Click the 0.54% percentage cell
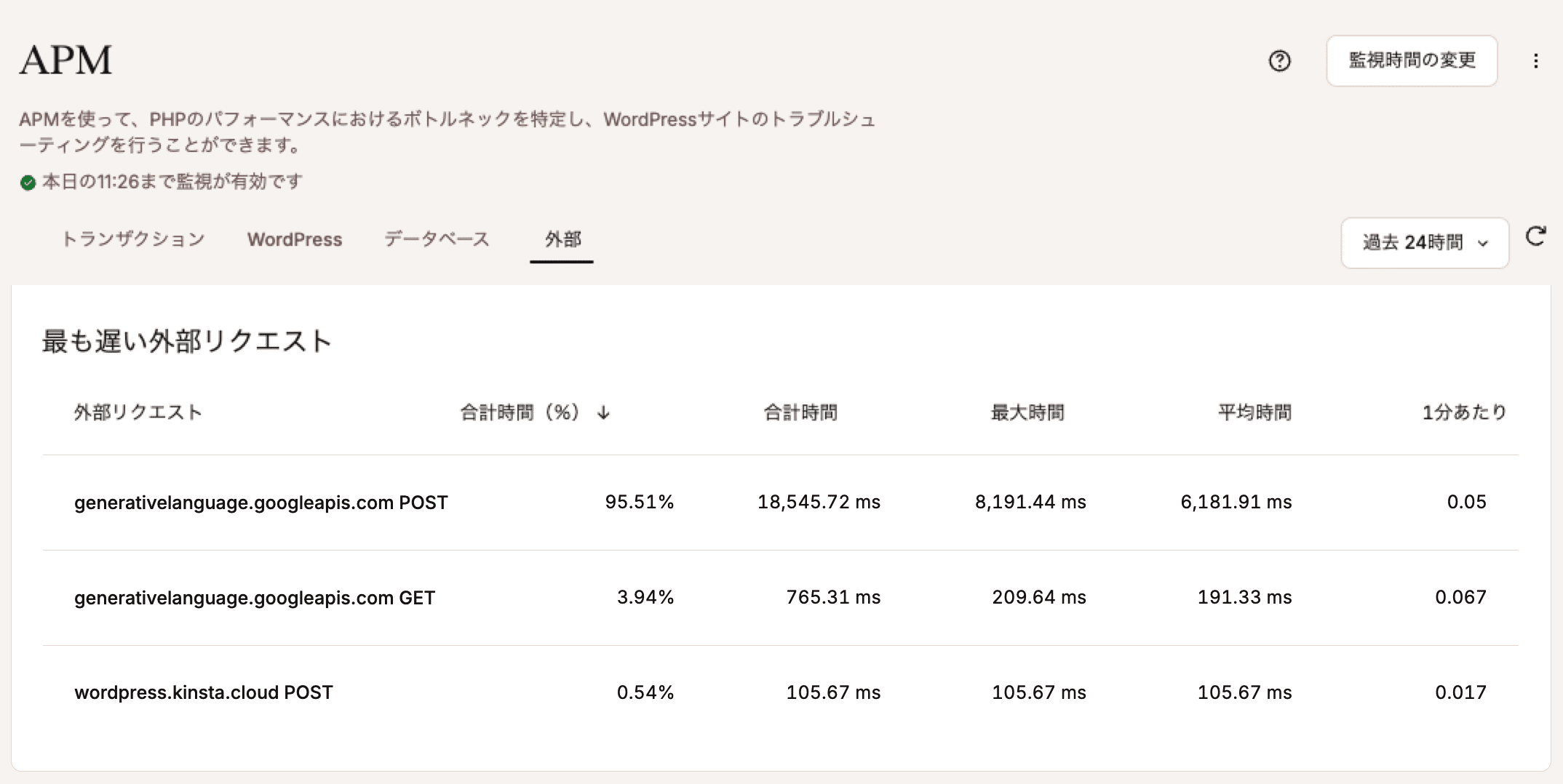Screen dimensions: 1563x784 [x=645, y=692]
